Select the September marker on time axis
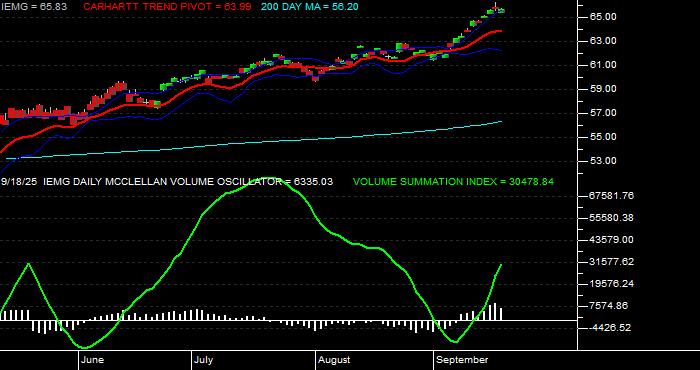The image size is (700, 370). [462, 360]
